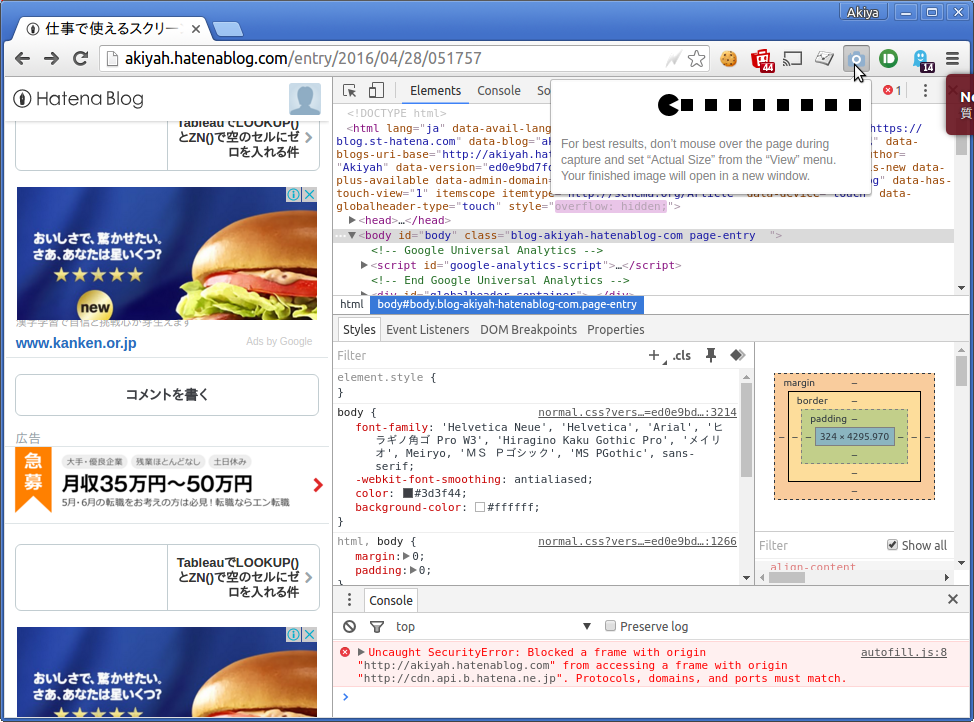Expand the head element node

coord(352,220)
